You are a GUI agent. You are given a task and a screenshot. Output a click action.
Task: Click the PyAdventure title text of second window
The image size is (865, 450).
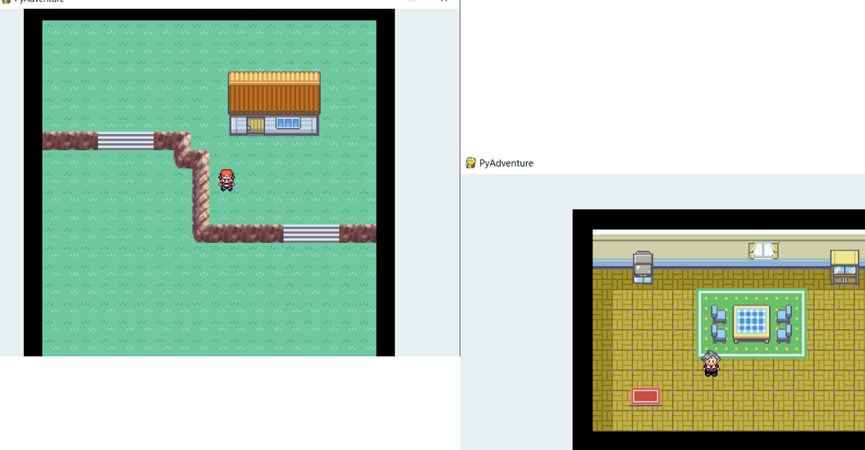[506, 163]
